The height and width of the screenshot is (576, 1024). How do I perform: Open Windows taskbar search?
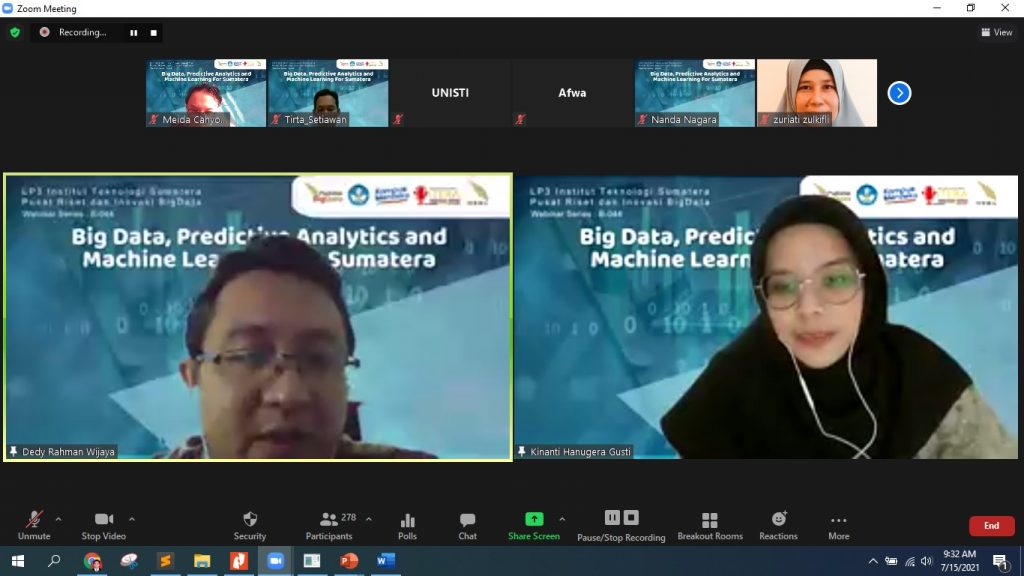click(x=54, y=561)
